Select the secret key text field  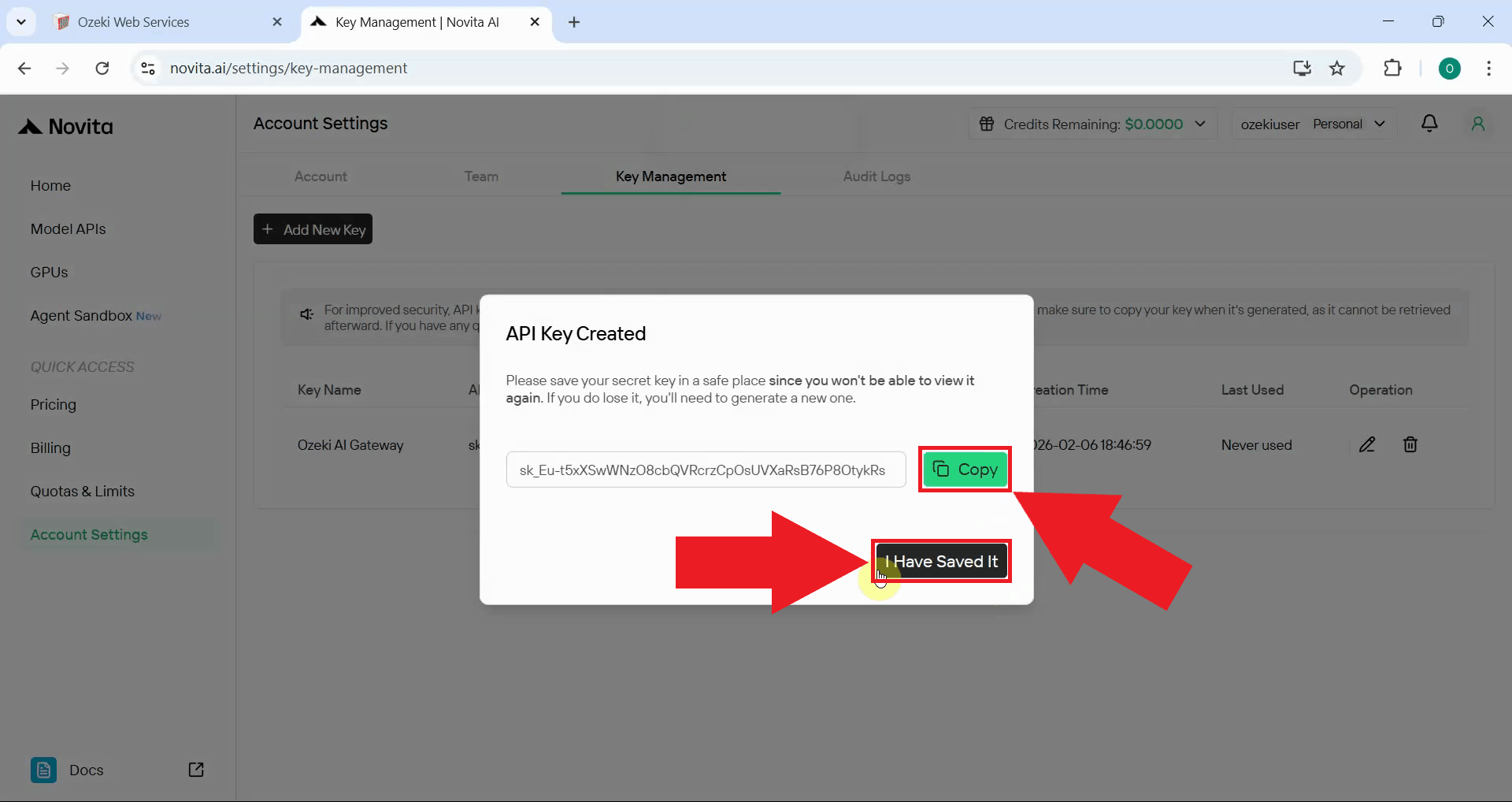click(x=706, y=469)
